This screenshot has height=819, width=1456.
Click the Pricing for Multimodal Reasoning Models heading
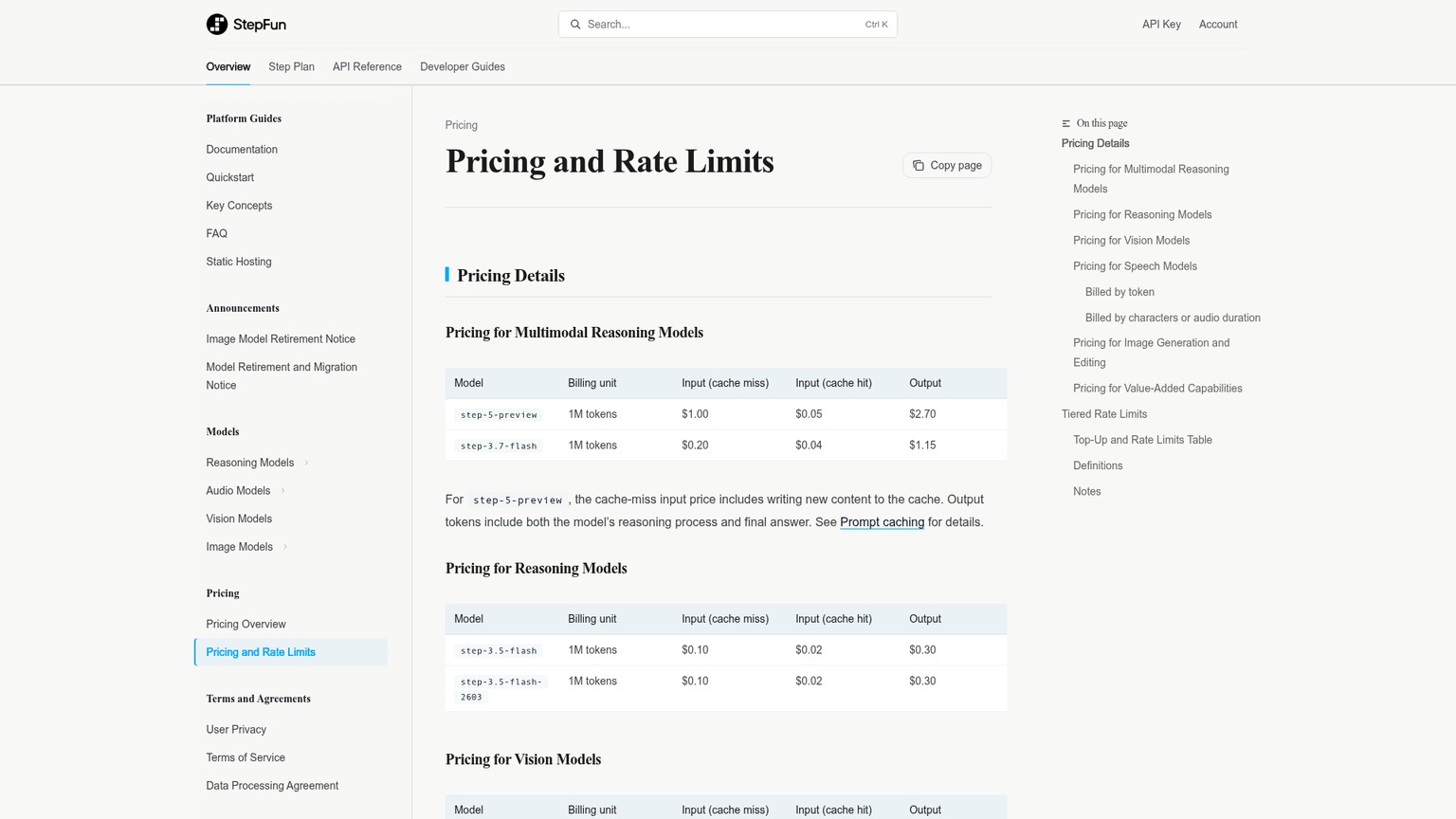[x=574, y=333]
